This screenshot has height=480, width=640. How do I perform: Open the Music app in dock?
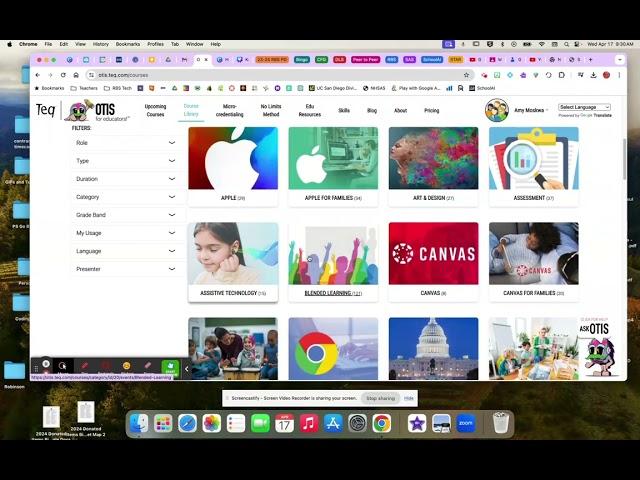click(309, 424)
